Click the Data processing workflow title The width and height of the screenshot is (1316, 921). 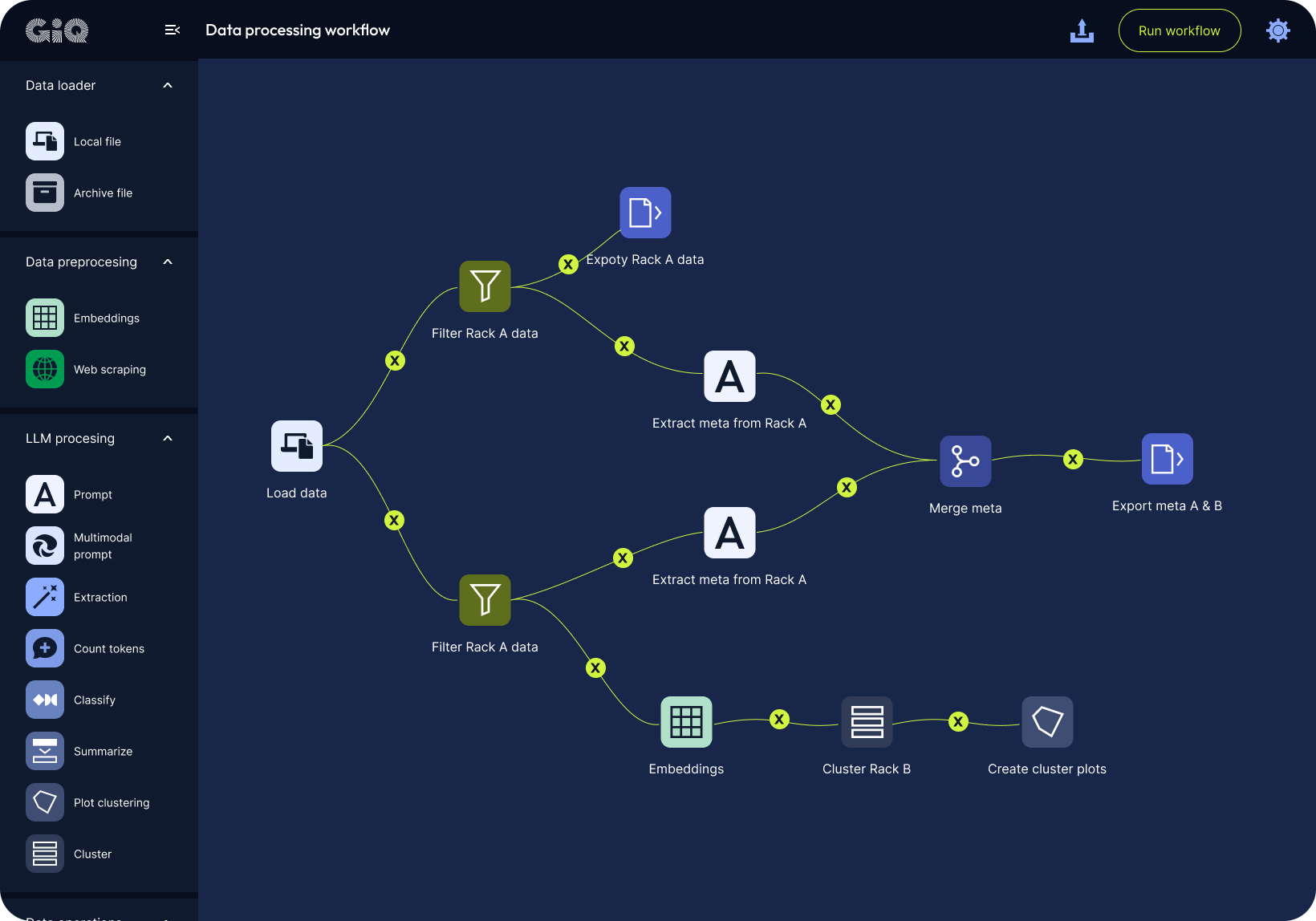[298, 30]
